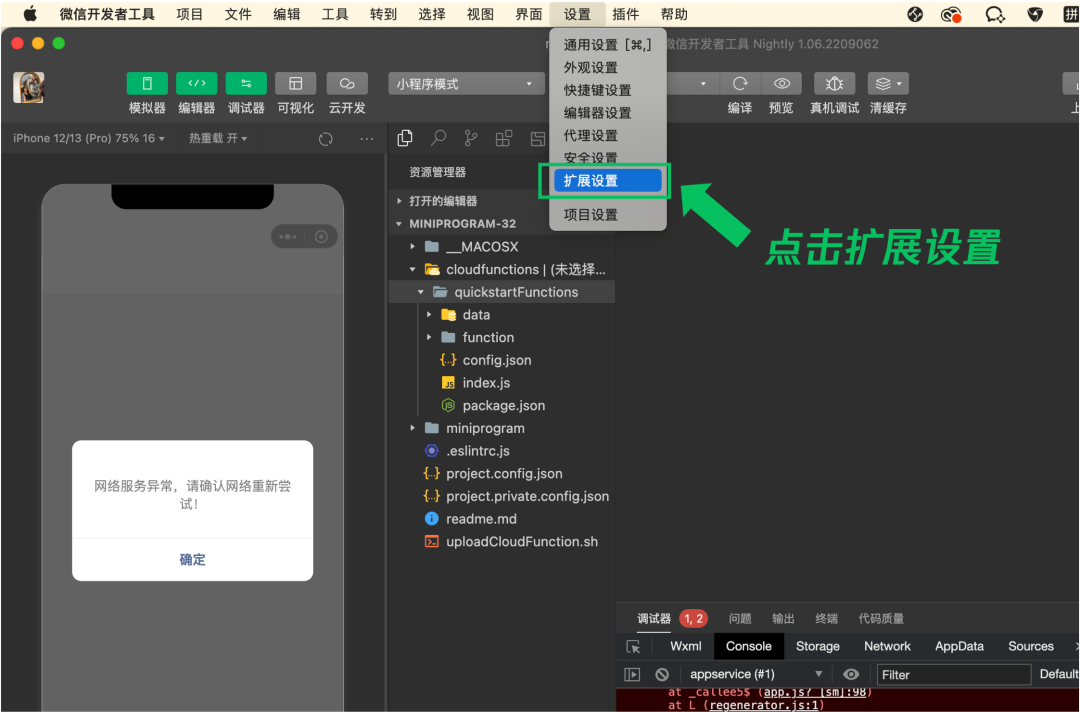Open the source control branch icon
Image resolution: width=1080 pixels, height=712 pixels.
tap(471, 138)
